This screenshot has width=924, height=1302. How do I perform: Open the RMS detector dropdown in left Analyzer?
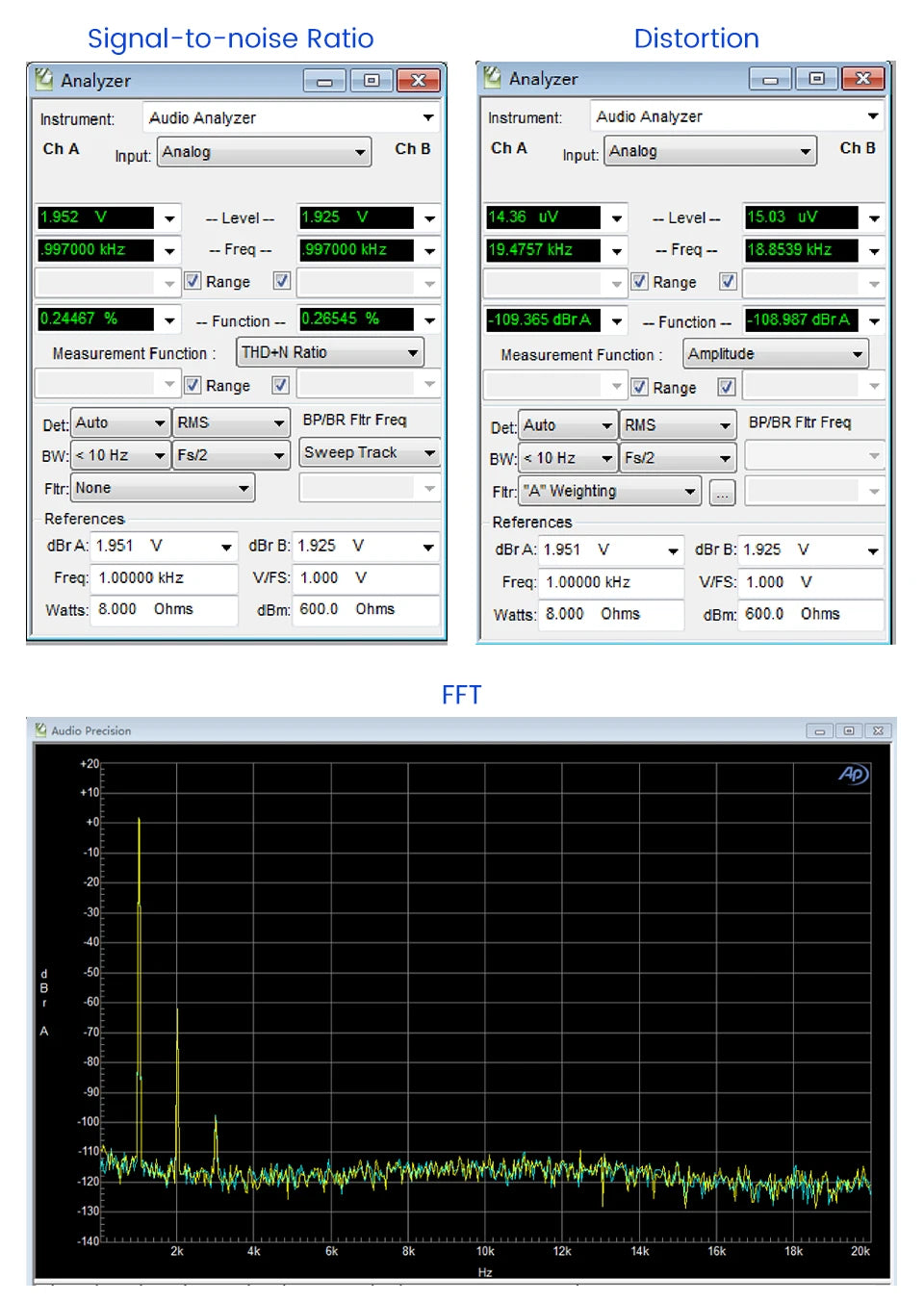tap(231, 422)
